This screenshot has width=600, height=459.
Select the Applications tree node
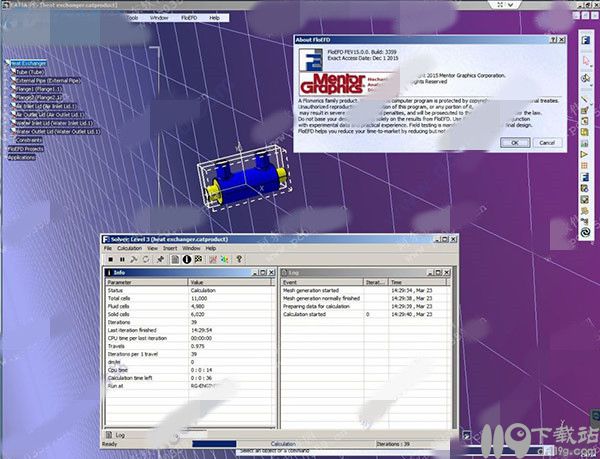[22, 157]
